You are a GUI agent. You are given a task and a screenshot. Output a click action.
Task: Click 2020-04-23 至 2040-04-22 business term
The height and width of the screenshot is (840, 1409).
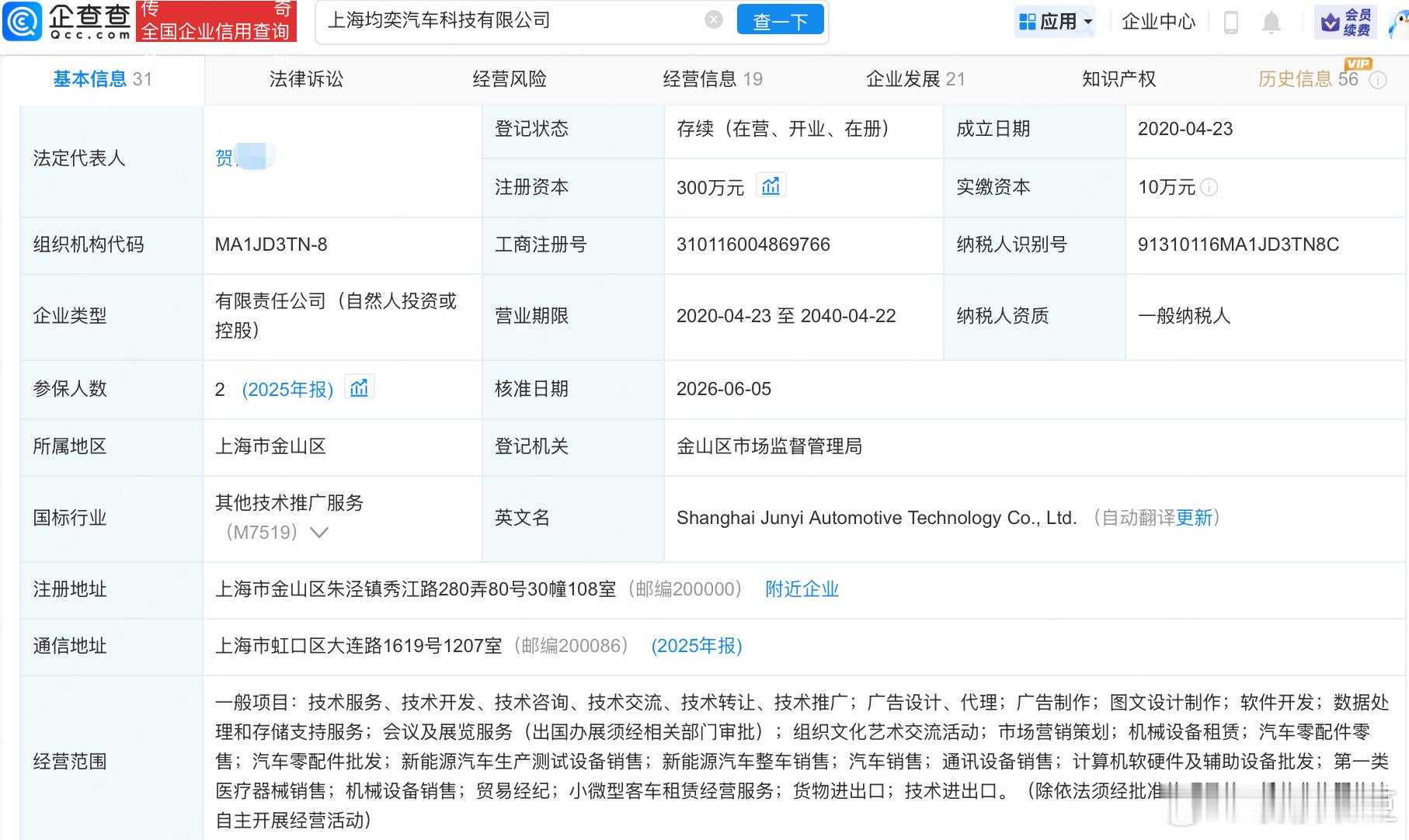(x=786, y=316)
